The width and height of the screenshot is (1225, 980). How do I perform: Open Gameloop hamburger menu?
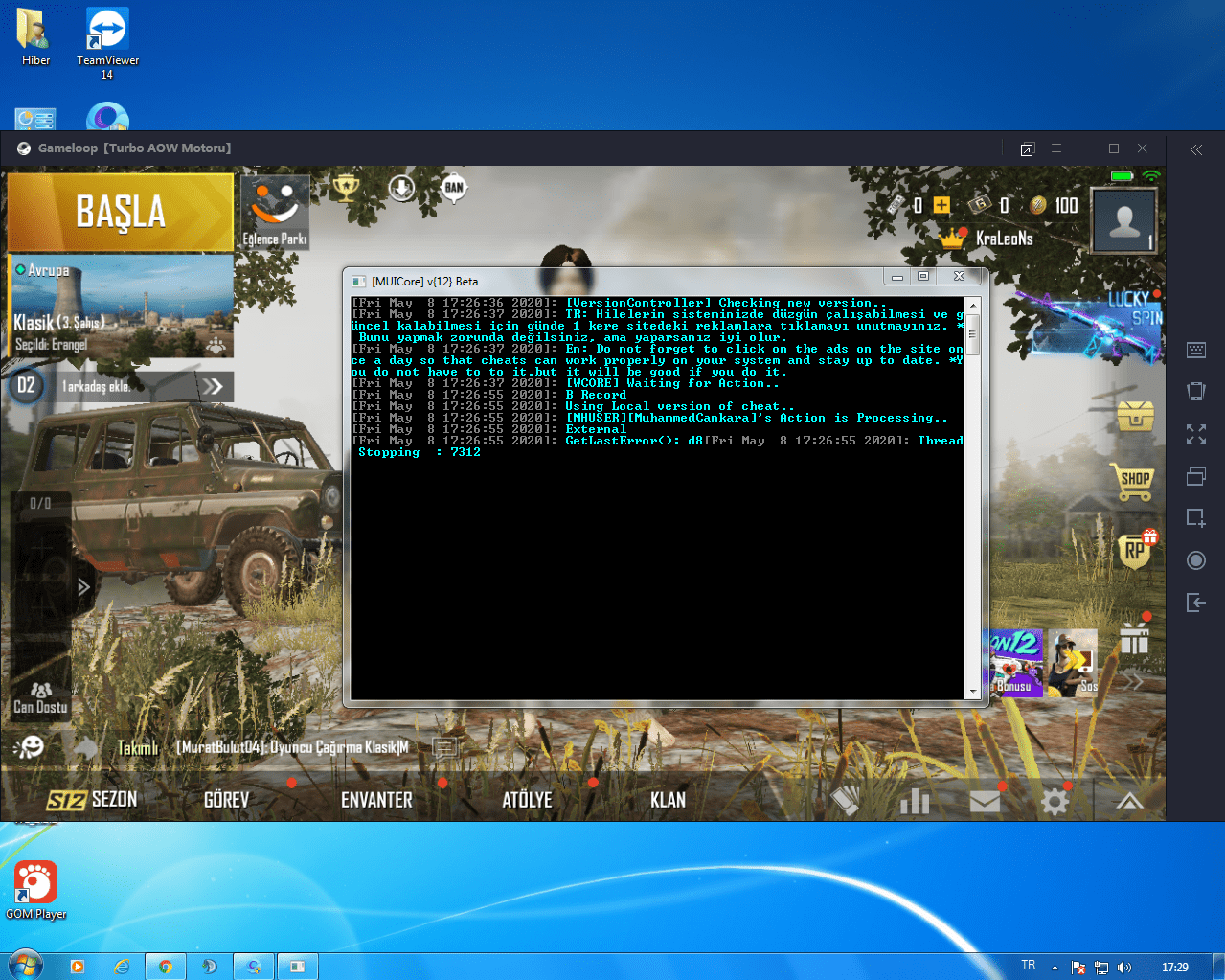[1056, 148]
